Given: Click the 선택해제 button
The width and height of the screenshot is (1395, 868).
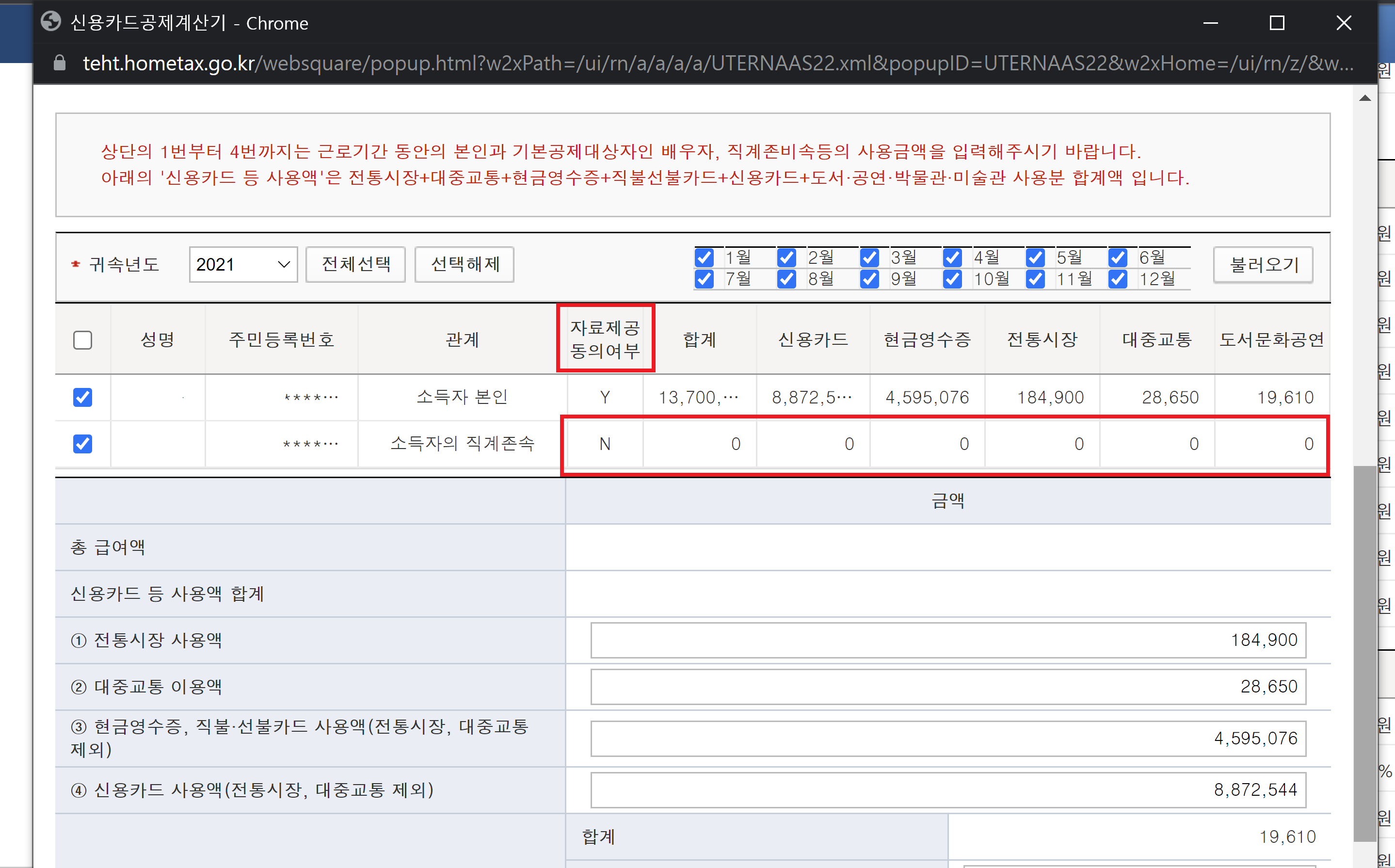Looking at the screenshot, I should coord(464,265).
